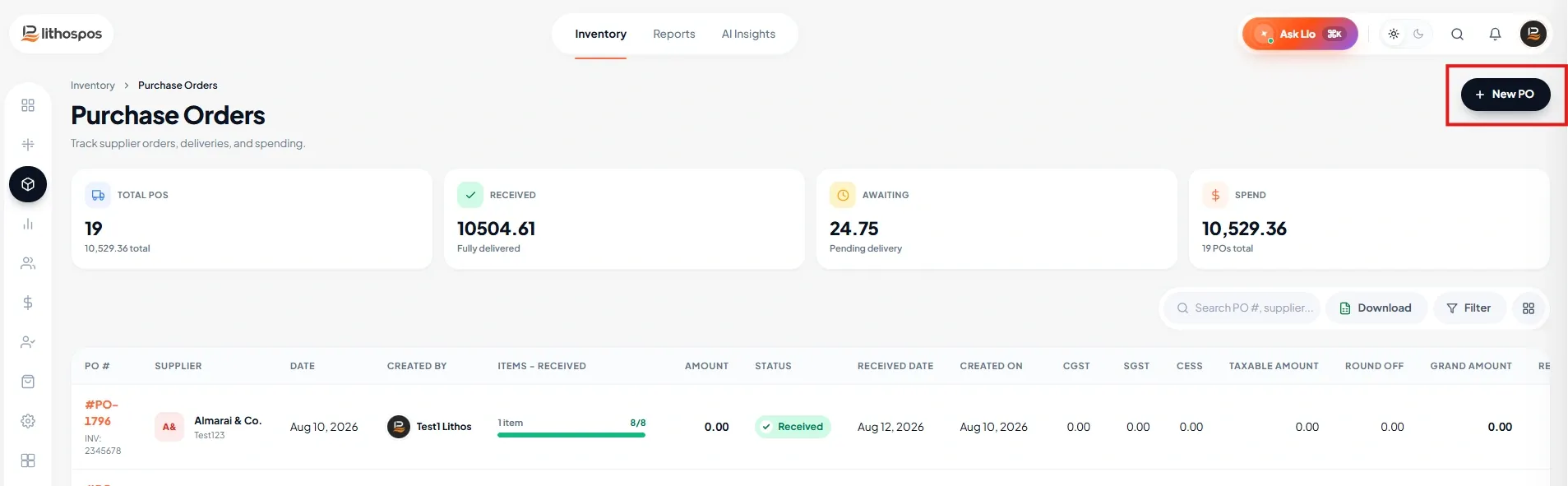The image size is (1568, 486).
Task: Click the 10504.61 received value
Action: coord(497,229)
